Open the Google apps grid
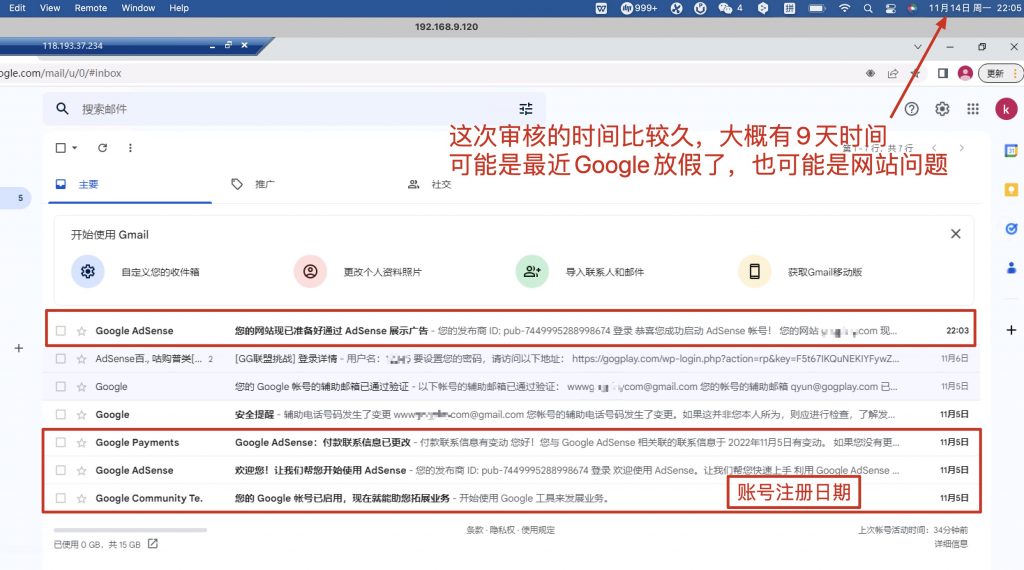The height and width of the screenshot is (570, 1024). coord(973,109)
